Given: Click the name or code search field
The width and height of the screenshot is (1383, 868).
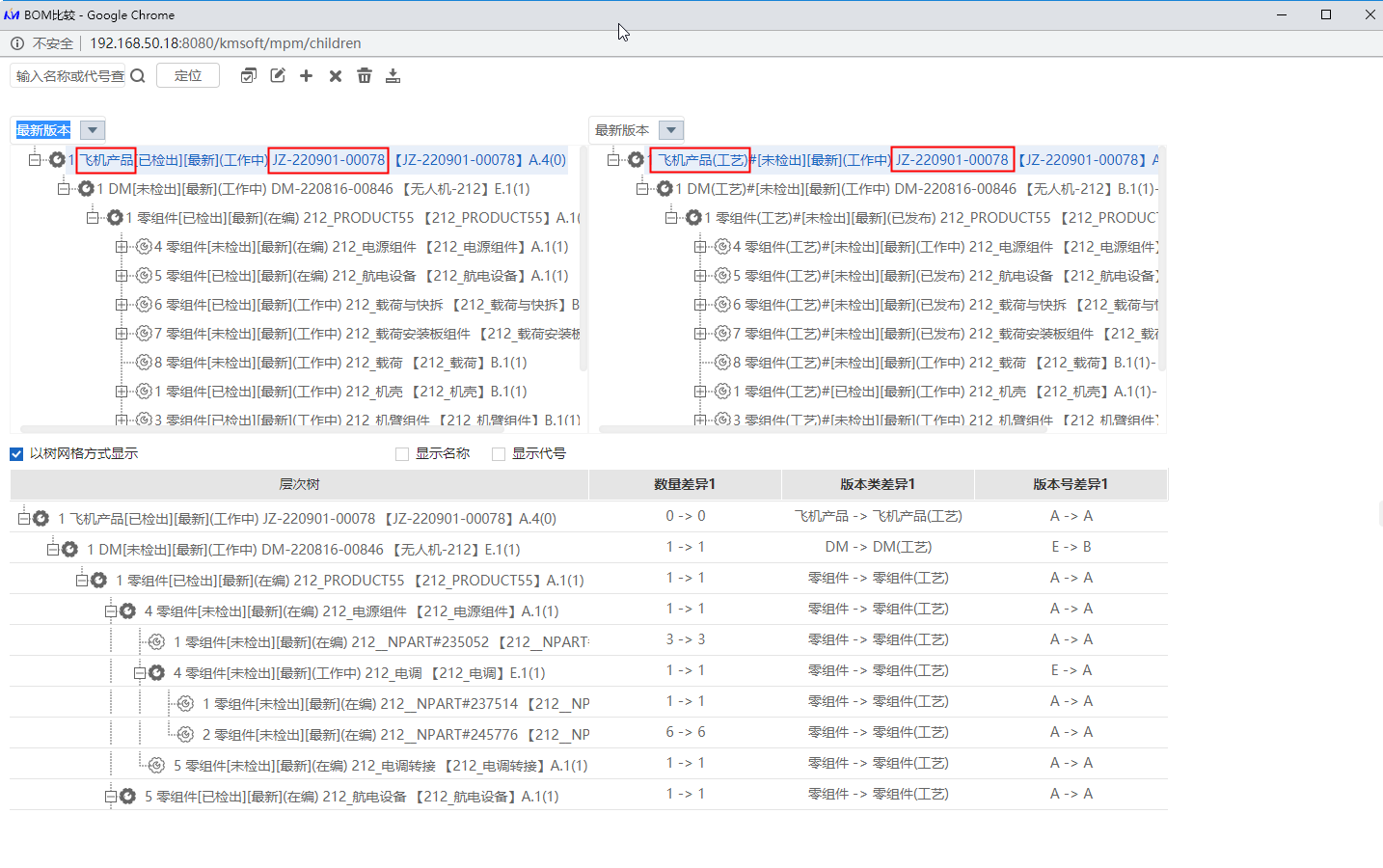Looking at the screenshot, I should pyautogui.click(x=69, y=76).
